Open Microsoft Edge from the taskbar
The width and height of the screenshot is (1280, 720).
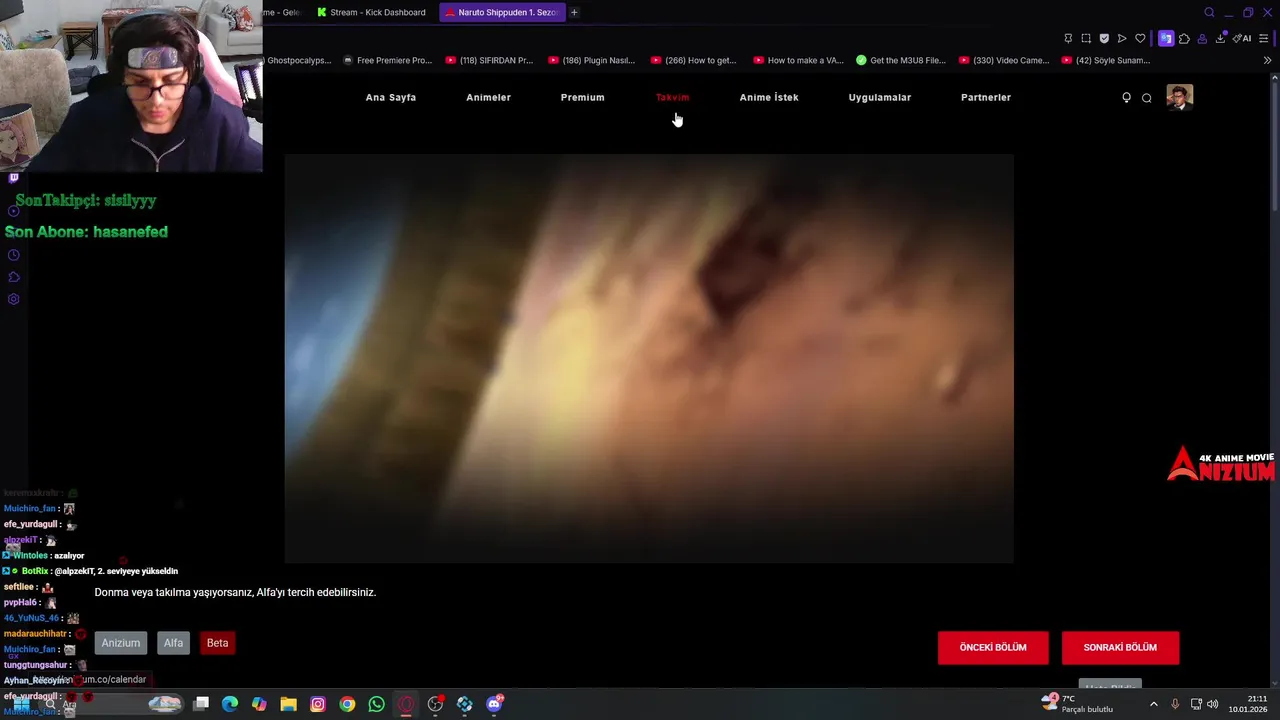[x=230, y=704]
